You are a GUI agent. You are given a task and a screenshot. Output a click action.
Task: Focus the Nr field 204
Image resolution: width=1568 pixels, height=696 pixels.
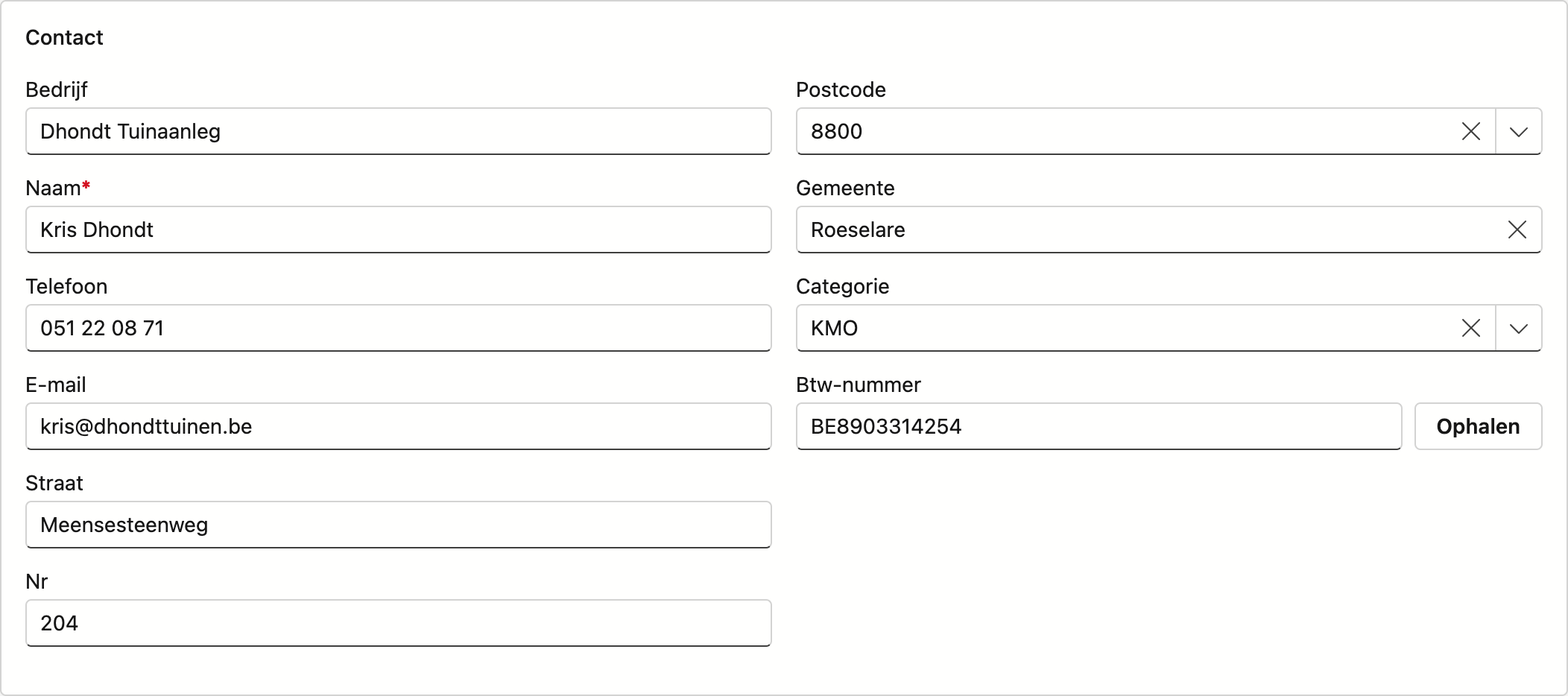click(399, 623)
